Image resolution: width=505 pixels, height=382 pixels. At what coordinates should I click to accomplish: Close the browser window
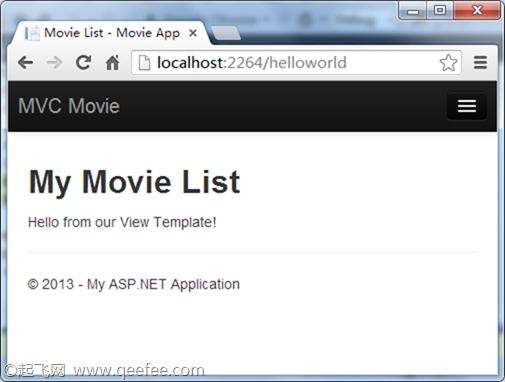(477, 11)
